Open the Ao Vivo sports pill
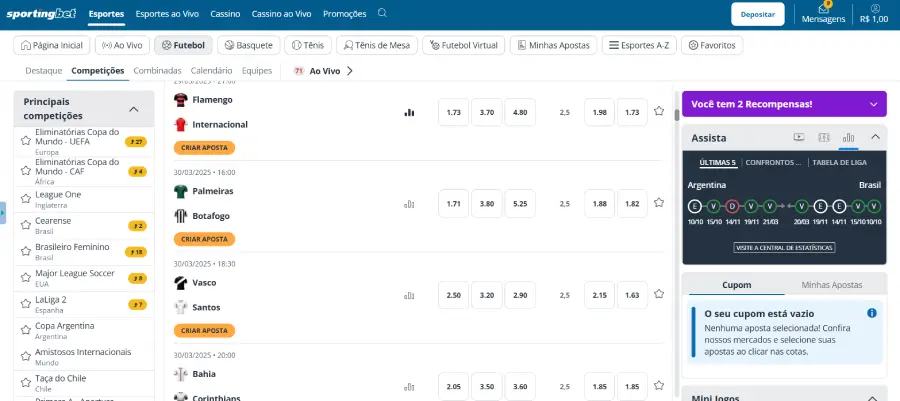Viewport: 900px width, 401px height. pyautogui.click(x=122, y=45)
